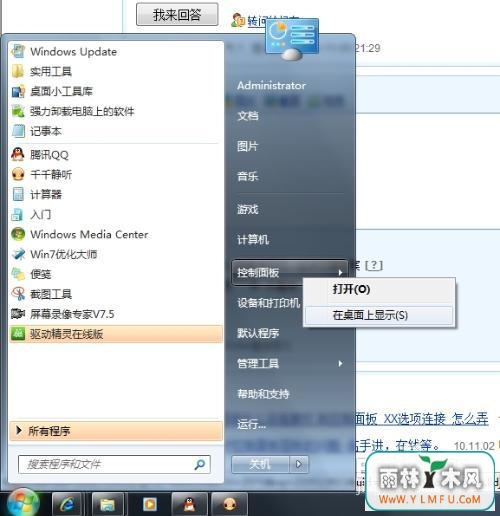Open 便笺 sticky notes icon
Screen dimensions: 500x516
pos(18,274)
